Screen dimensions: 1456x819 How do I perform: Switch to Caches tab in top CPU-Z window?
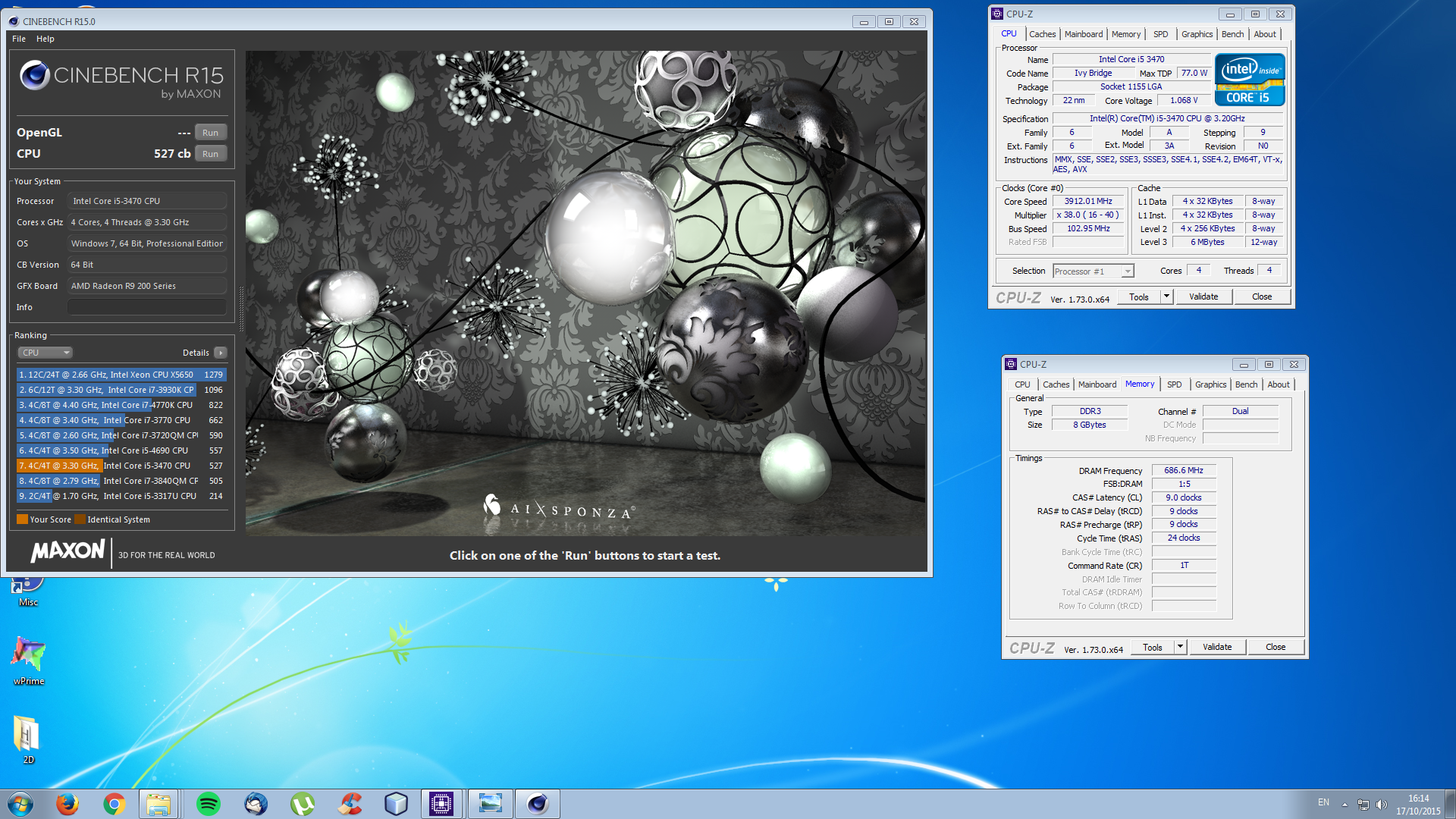(1042, 34)
